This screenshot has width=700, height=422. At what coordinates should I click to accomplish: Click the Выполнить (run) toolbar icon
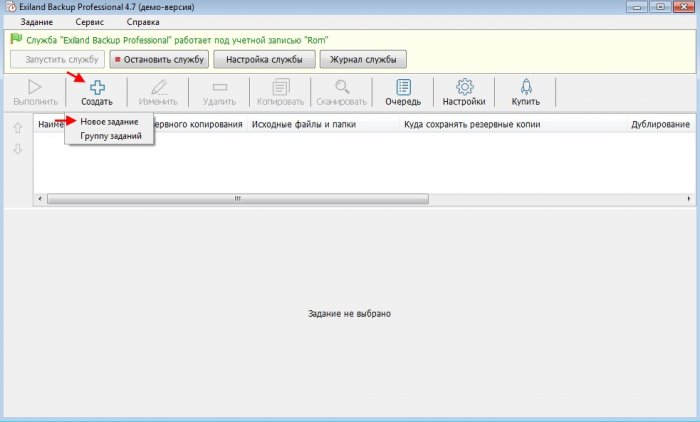(35, 87)
